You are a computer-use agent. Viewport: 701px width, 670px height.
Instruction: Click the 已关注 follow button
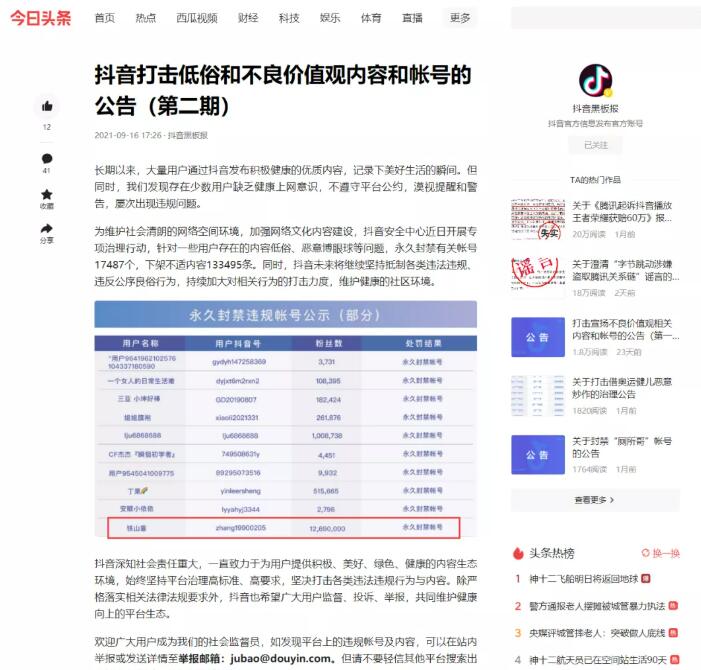click(595, 145)
